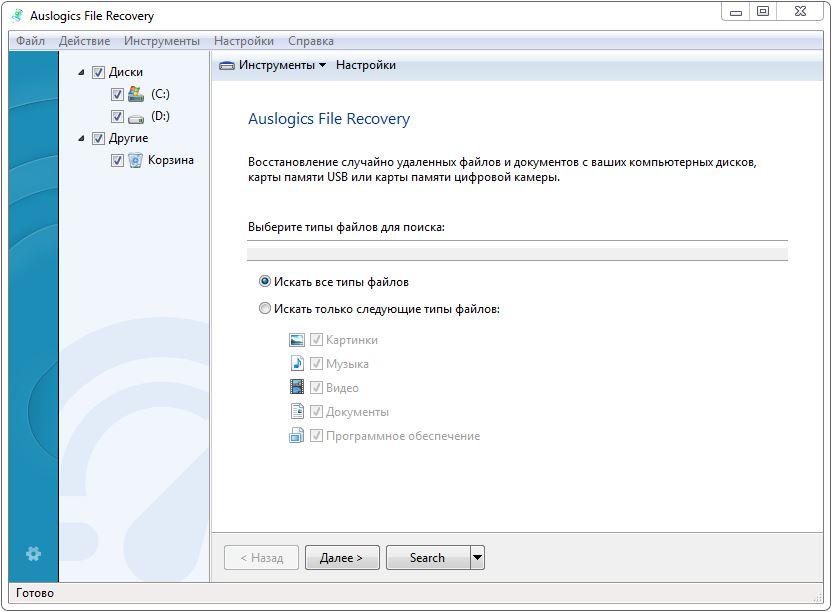This screenshot has width=832, height=612.
Task: Open the Действие menu
Action: coord(84,41)
